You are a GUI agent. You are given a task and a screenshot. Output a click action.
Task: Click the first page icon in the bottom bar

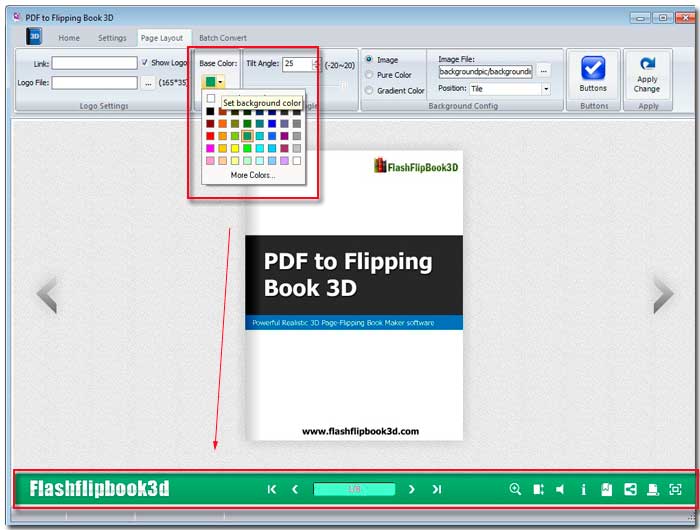(271, 489)
